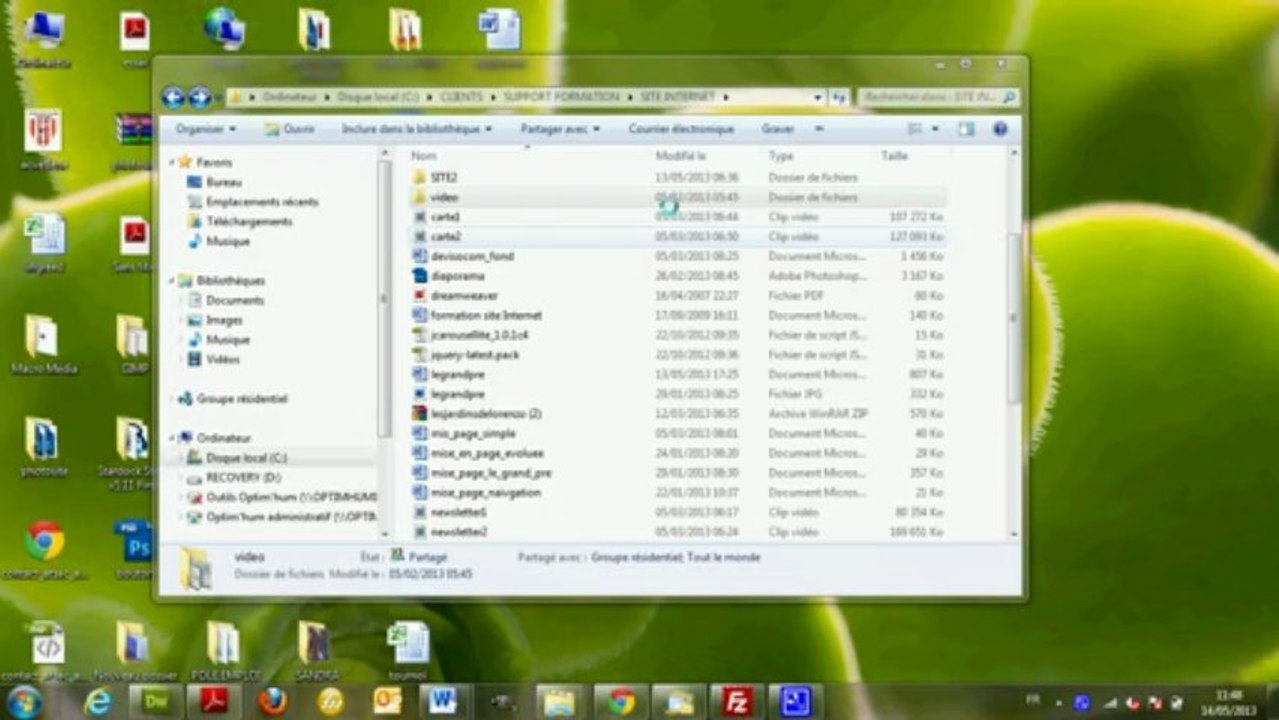The image size is (1279, 720).
Task: Select Ordinateur in the address breadcrumb
Action: click(x=290, y=97)
